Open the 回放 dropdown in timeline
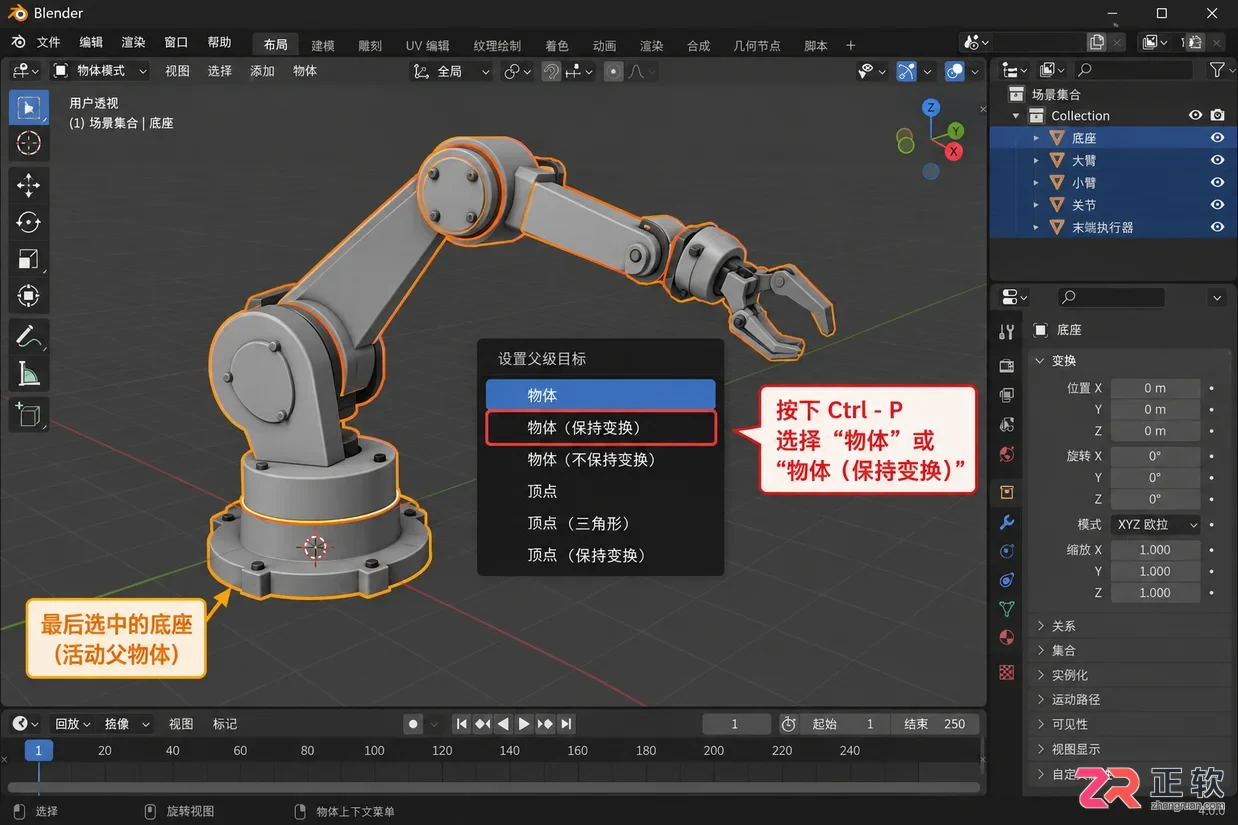The image size is (1238, 825). point(72,724)
